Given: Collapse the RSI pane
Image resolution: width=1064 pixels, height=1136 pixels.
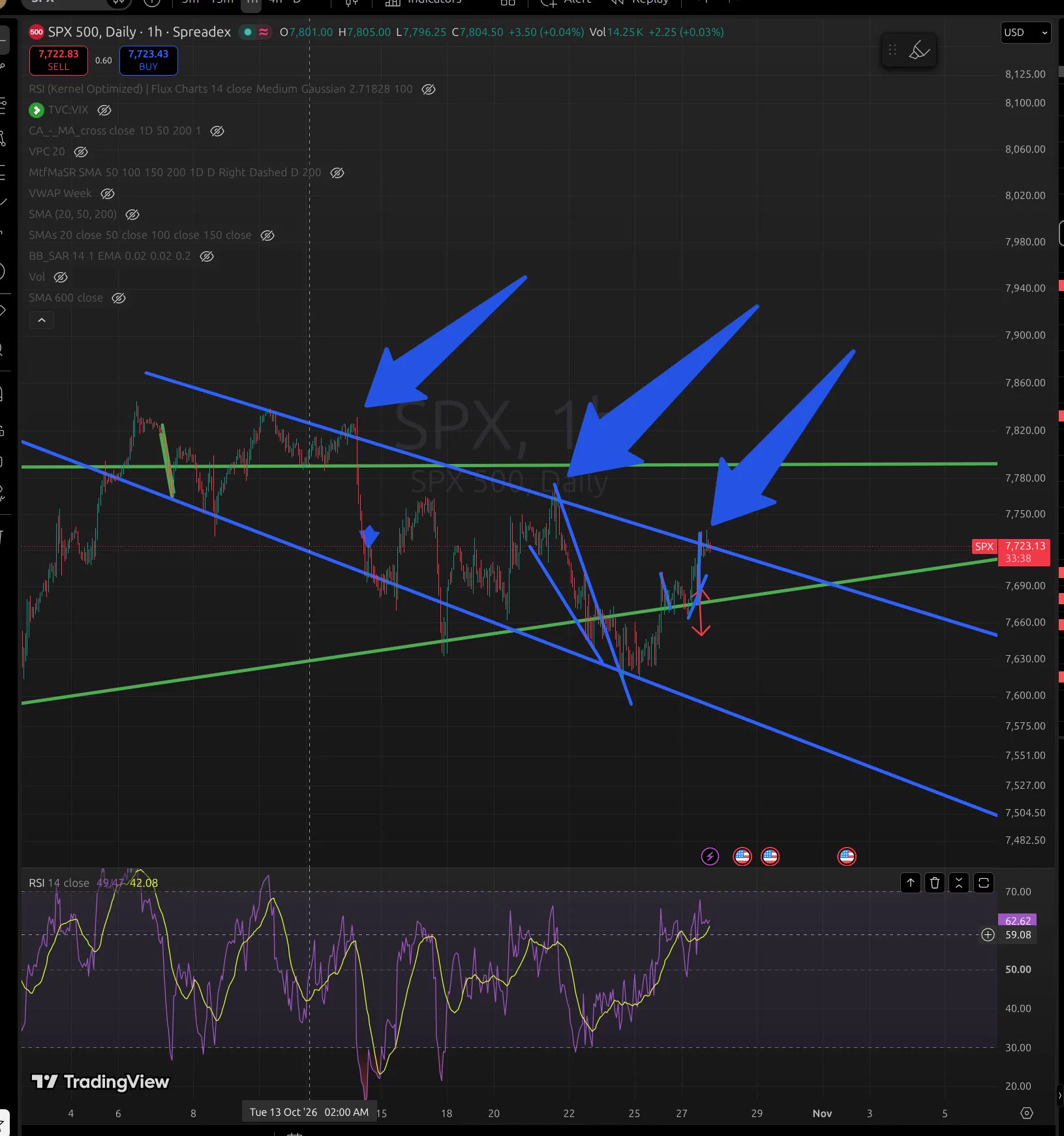Looking at the screenshot, I should [959, 883].
